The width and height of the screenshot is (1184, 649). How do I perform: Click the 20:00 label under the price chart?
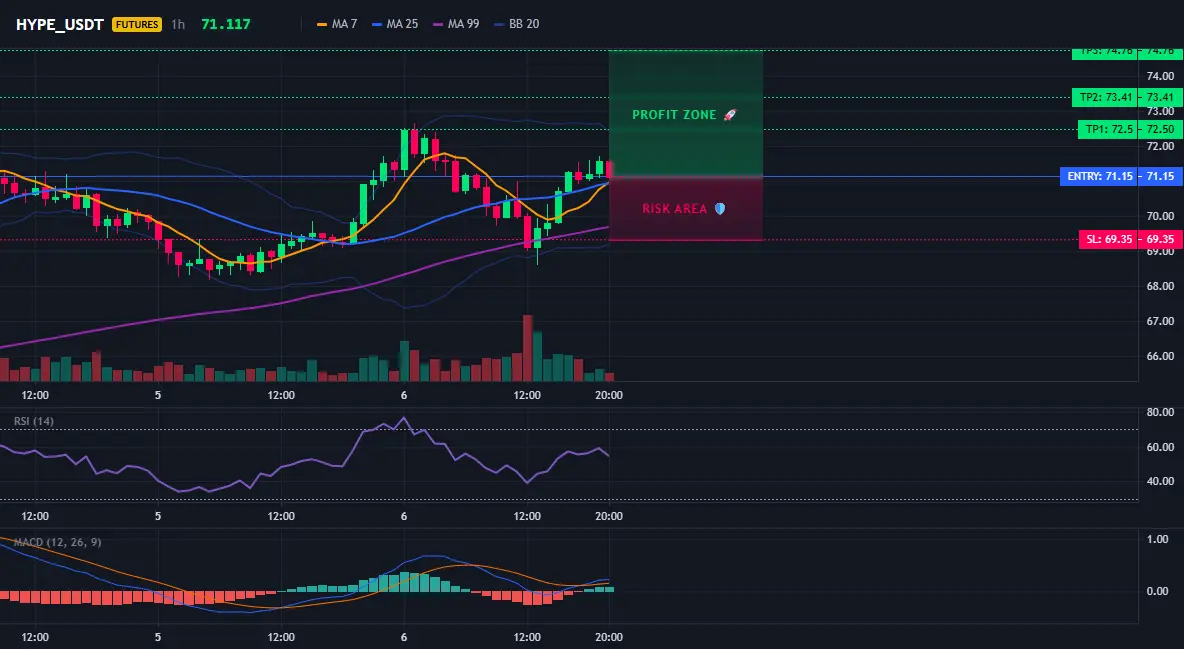[609, 395]
